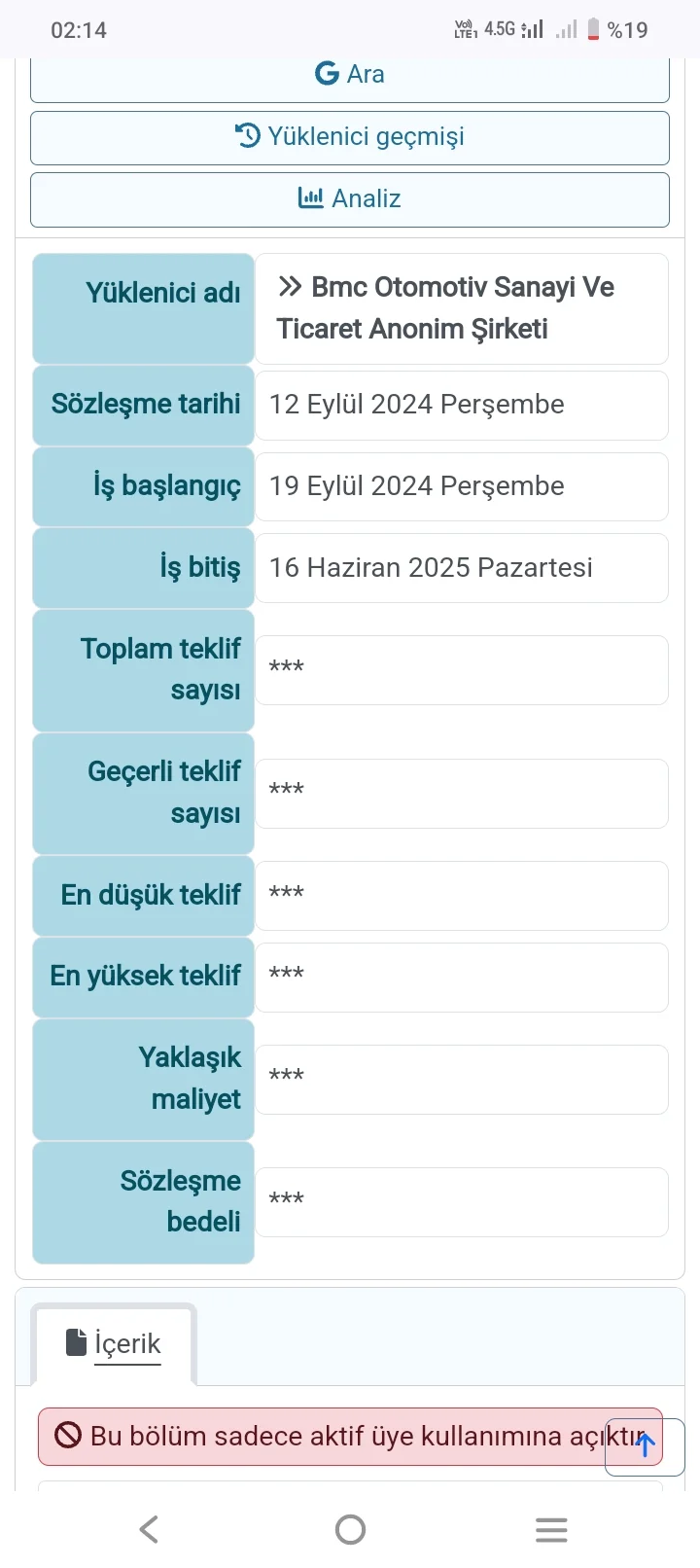700x1568 pixels.
Task: Tap the document icon on İçerik tab
Action: [x=76, y=1342]
